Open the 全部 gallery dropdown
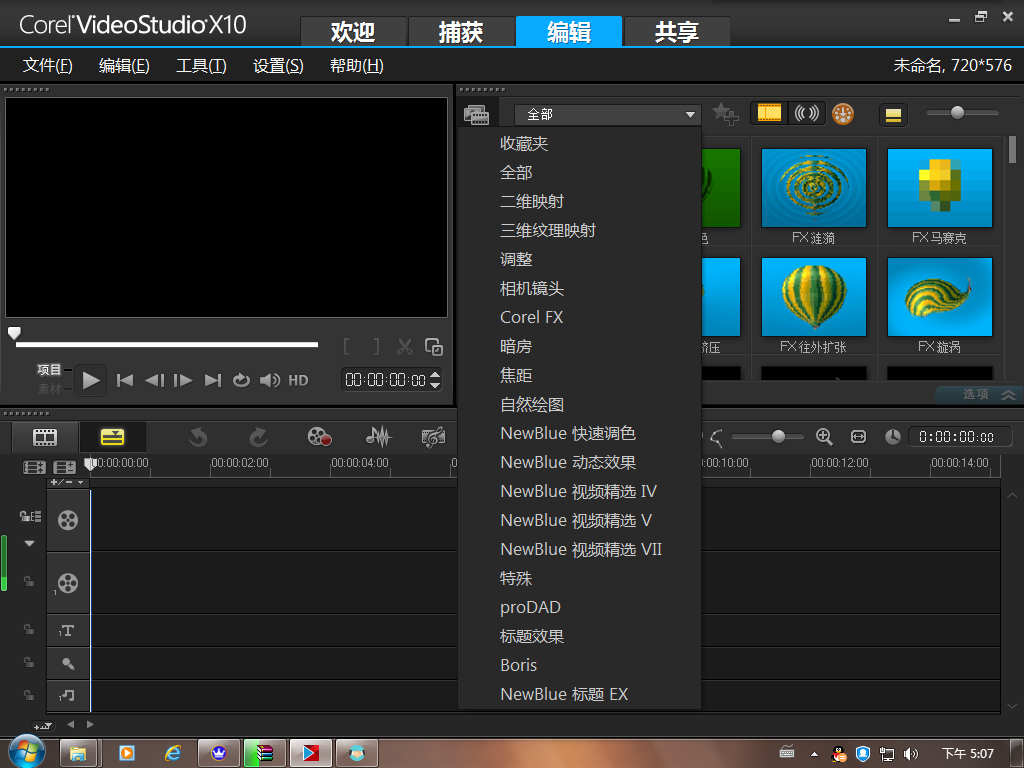The height and width of the screenshot is (768, 1024). tap(607, 114)
